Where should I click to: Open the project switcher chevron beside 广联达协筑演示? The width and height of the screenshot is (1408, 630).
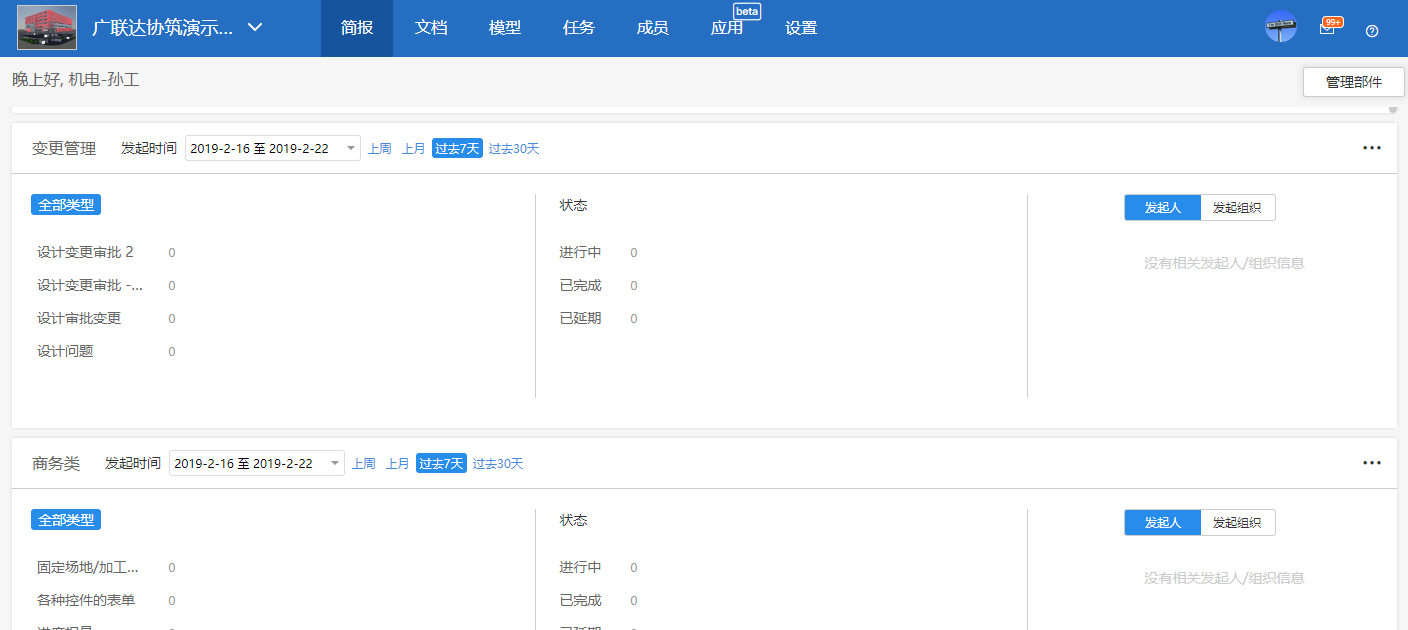click(x=254, y=28)
